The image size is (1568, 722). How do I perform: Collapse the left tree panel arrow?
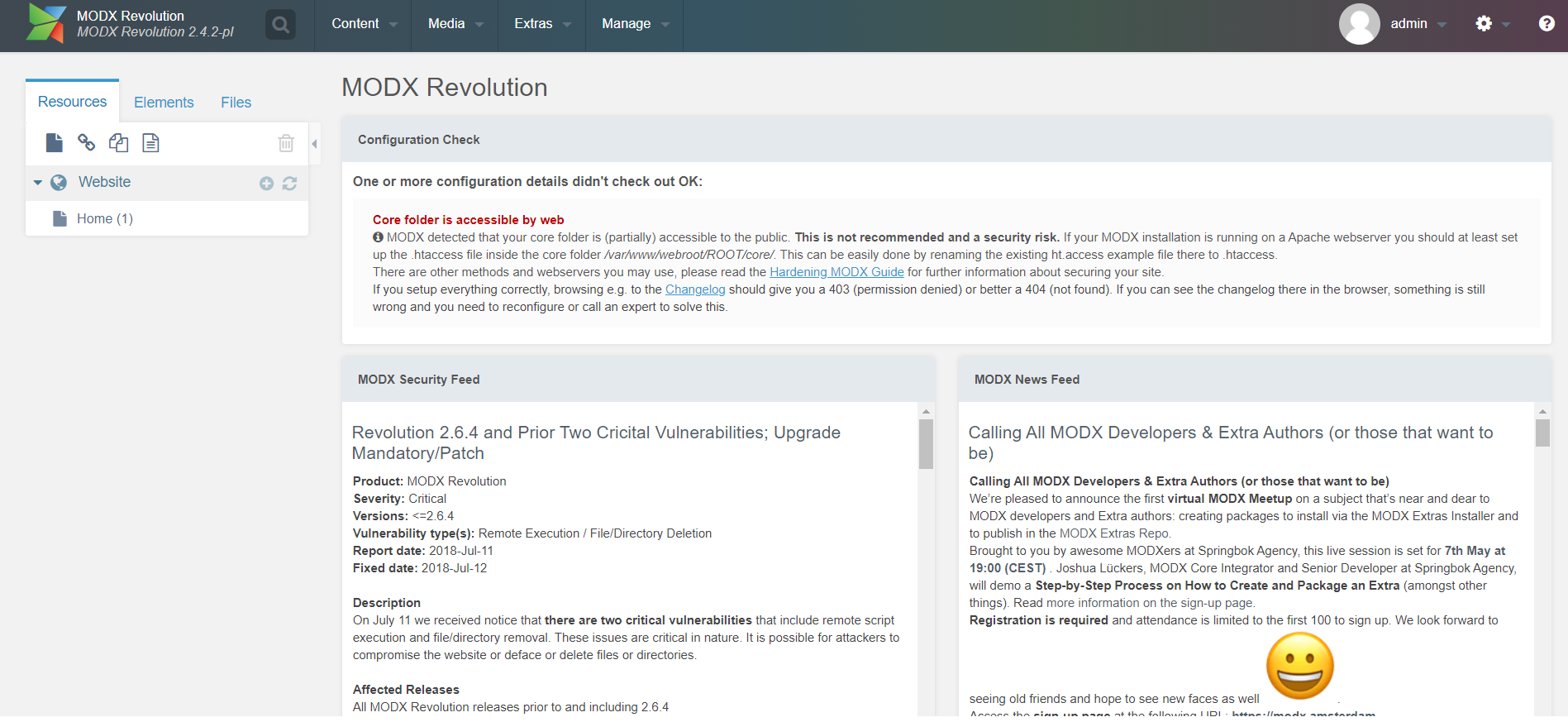pyautogui.click(x=314, y=144)
